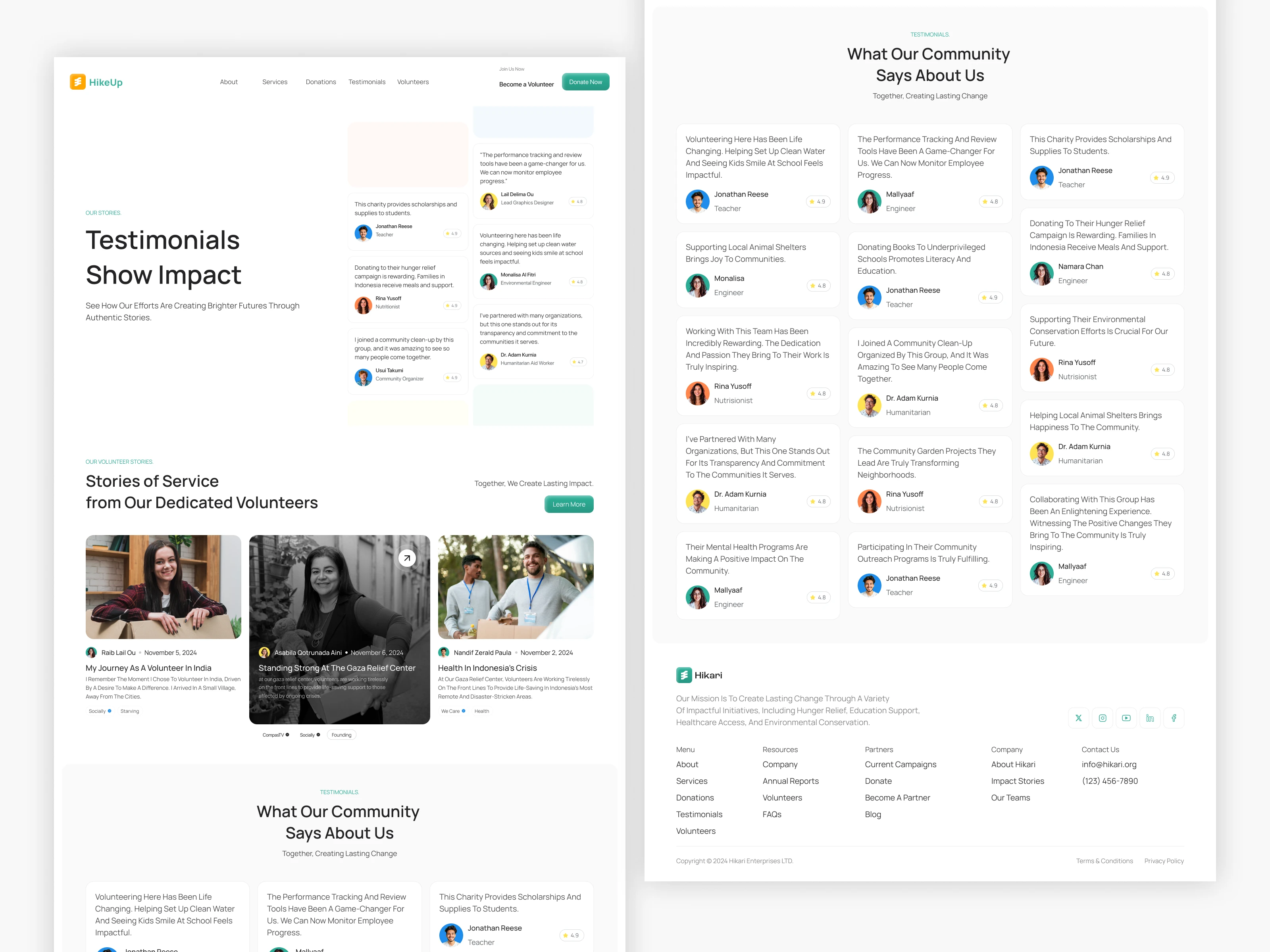The width and height of the screenshot is (1270, 952).
Task: Open the Services nav menu item
Action: point(275,82)
